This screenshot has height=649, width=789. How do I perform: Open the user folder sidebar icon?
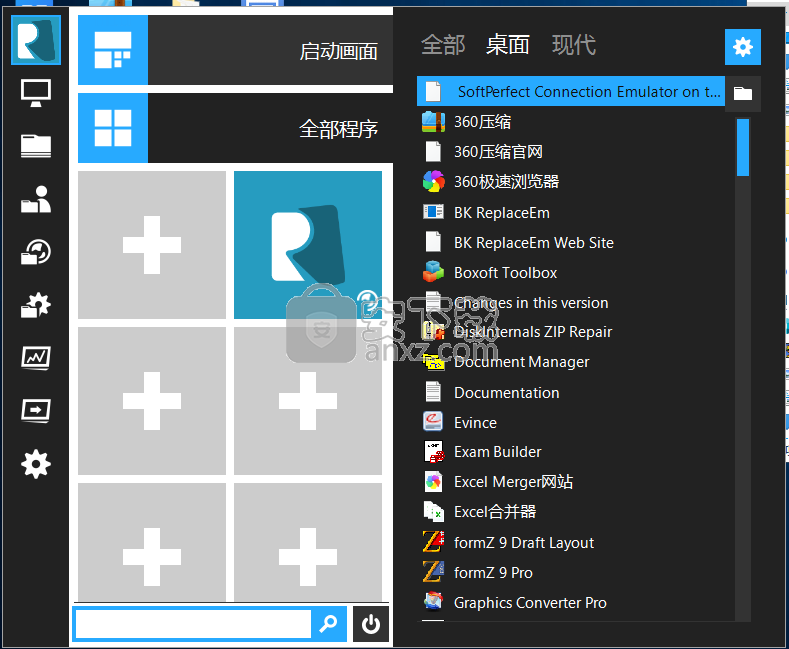(x=36, y=199)
